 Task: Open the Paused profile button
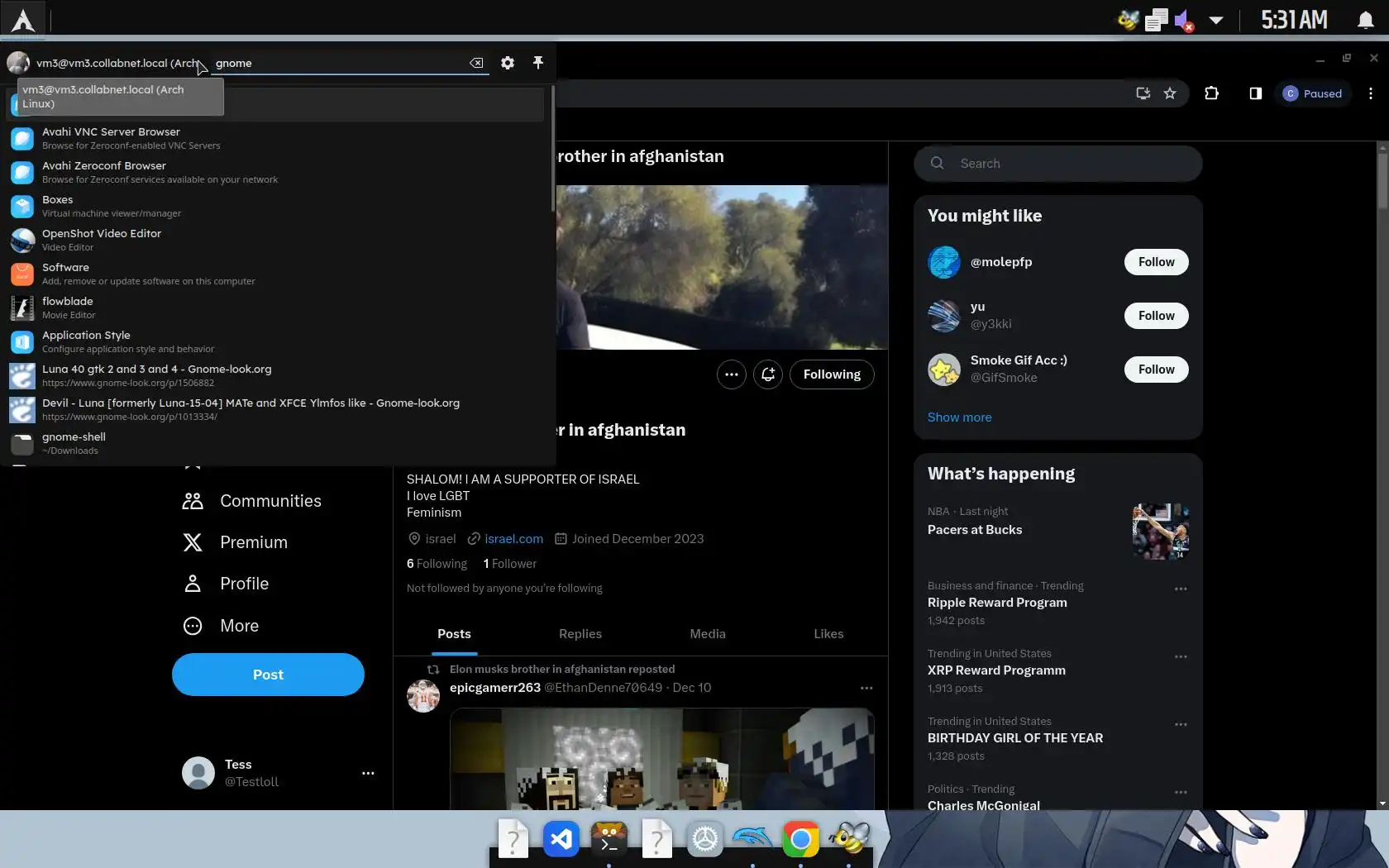pos(1312,93)
